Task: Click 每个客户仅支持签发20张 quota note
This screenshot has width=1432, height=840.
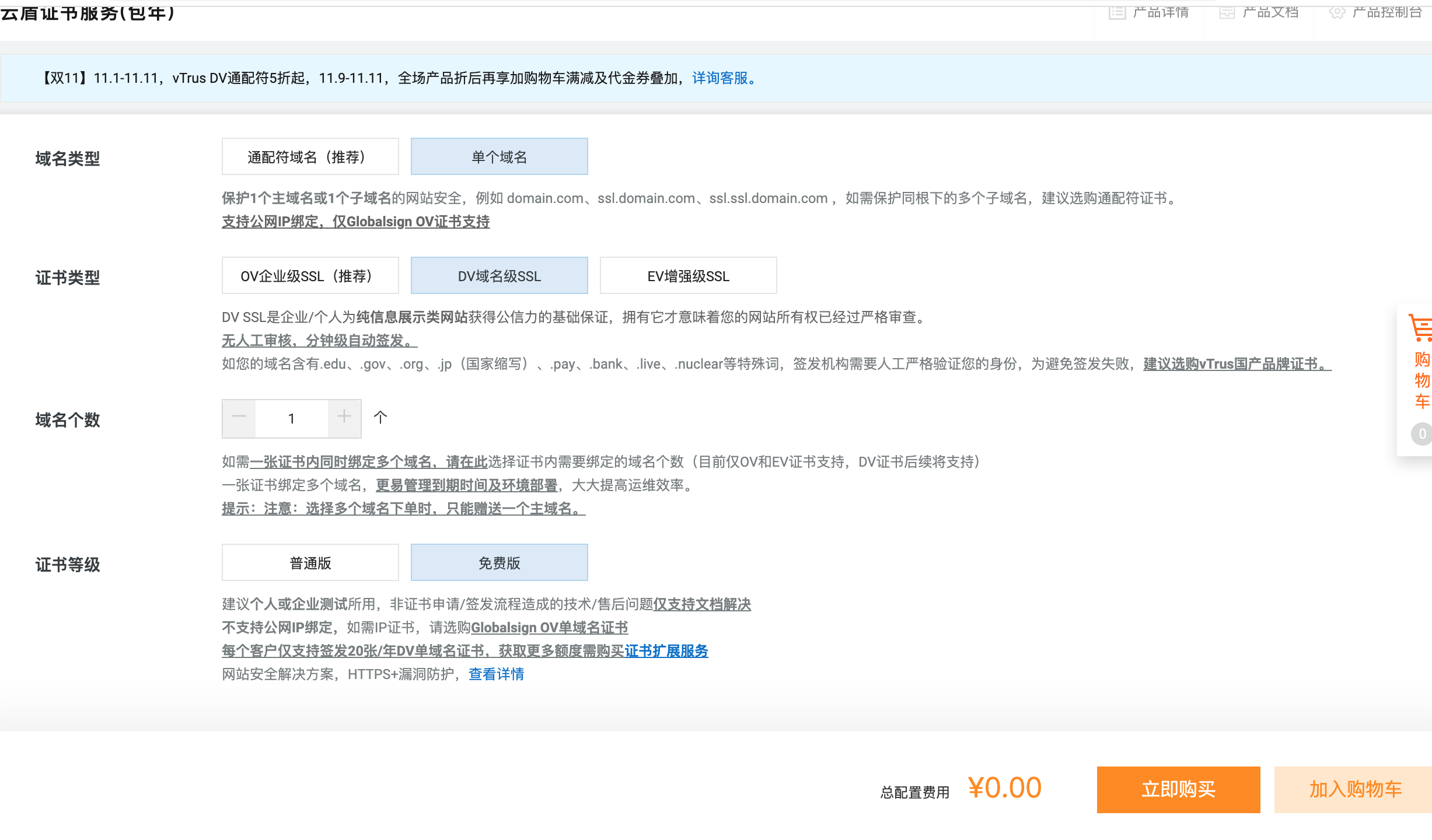Action: pos(423,651)
